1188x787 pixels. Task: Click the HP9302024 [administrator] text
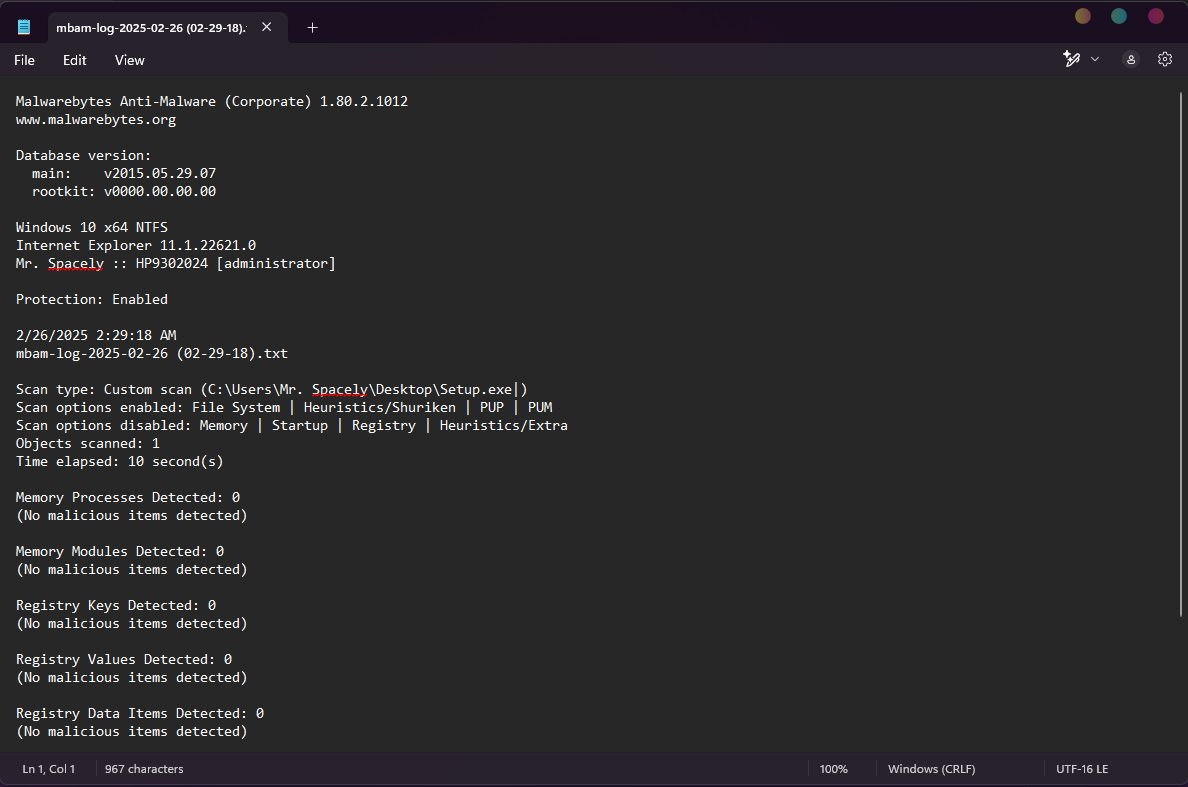coord(236,264)
